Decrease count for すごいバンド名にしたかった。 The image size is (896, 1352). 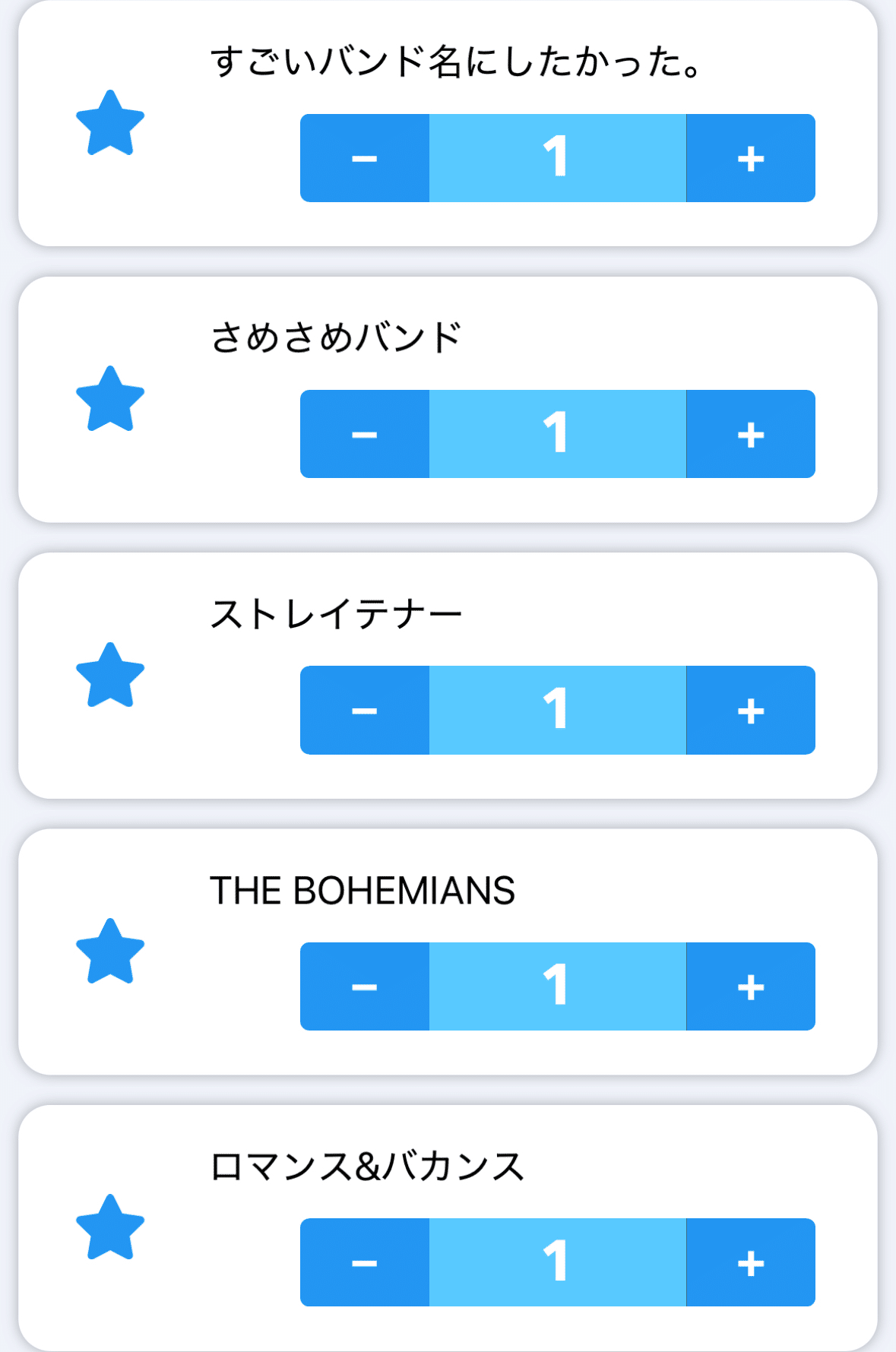click(365, 158)
